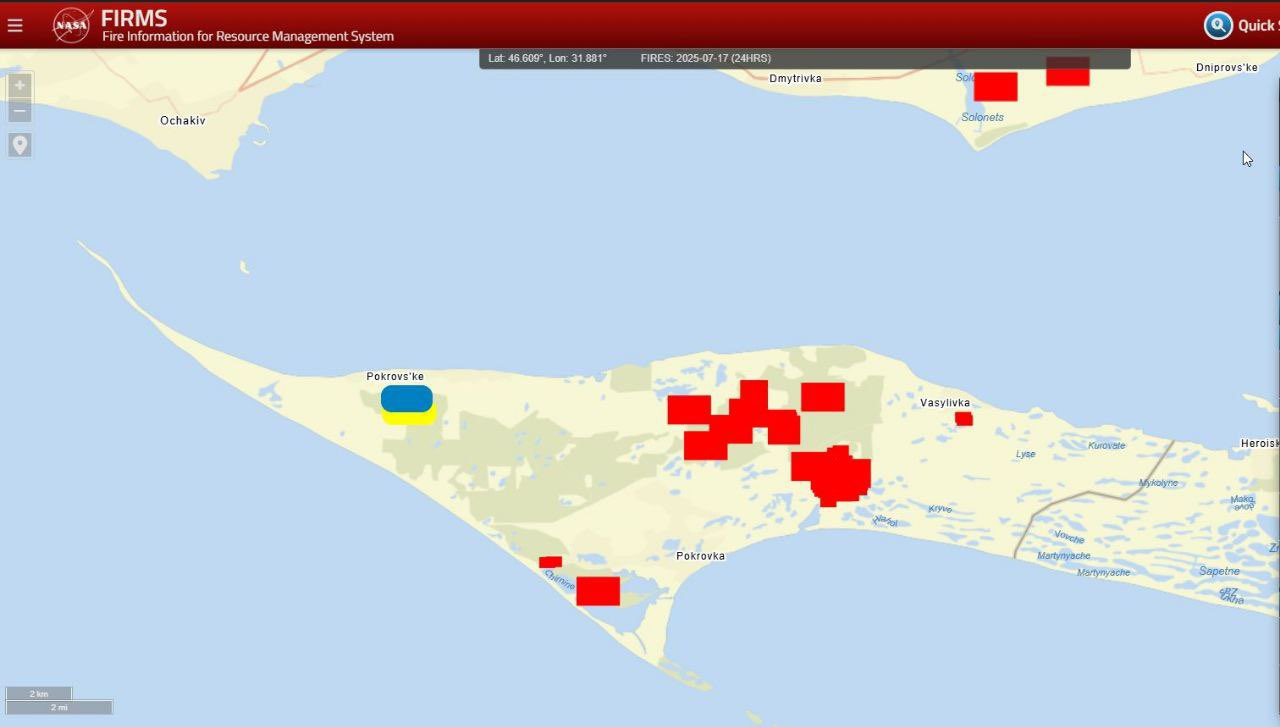Open the hamburger menu
The width and height of the screenshot is (1280, 727).
coord(15,25)
